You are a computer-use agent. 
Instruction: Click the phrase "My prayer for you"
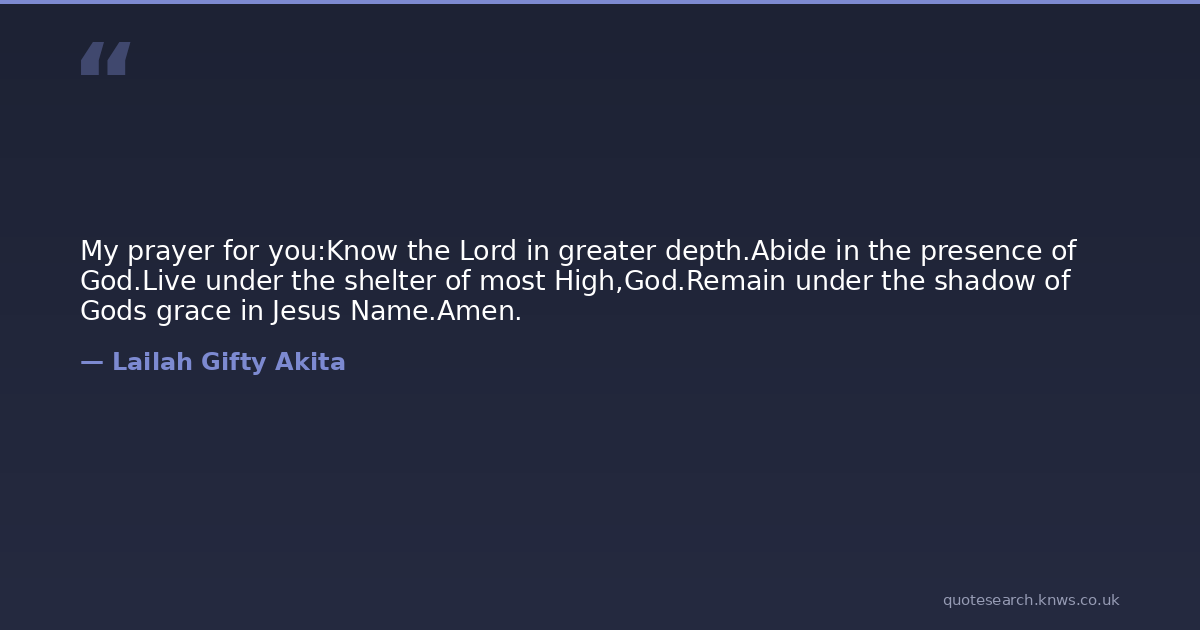(198, 252)
